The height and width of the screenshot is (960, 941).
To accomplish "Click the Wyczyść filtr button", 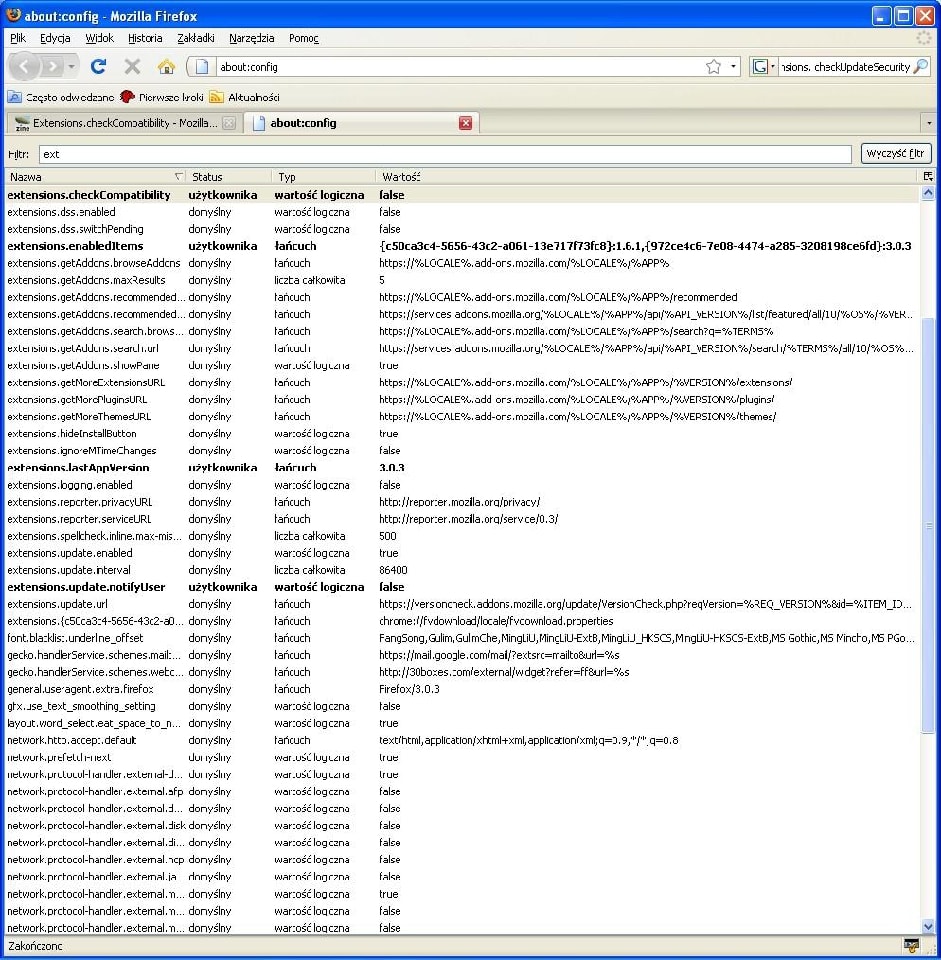I will click(x=896, y=154).
